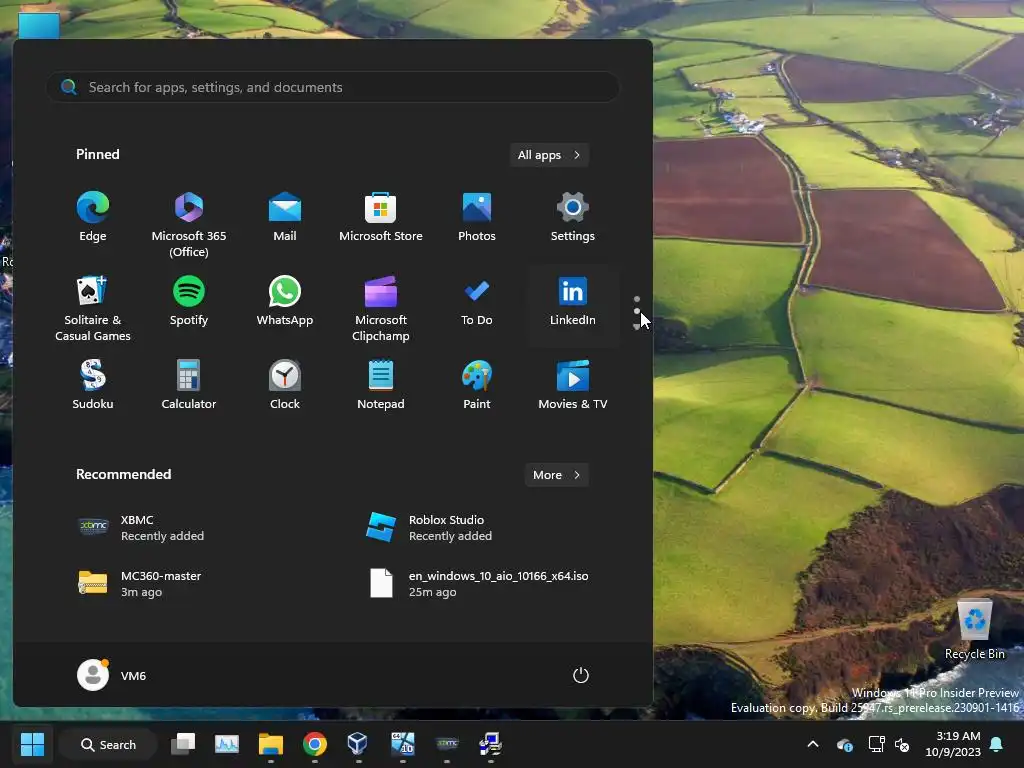Launch the Paint app
The image size is (1024, 768).
point(477,385)
